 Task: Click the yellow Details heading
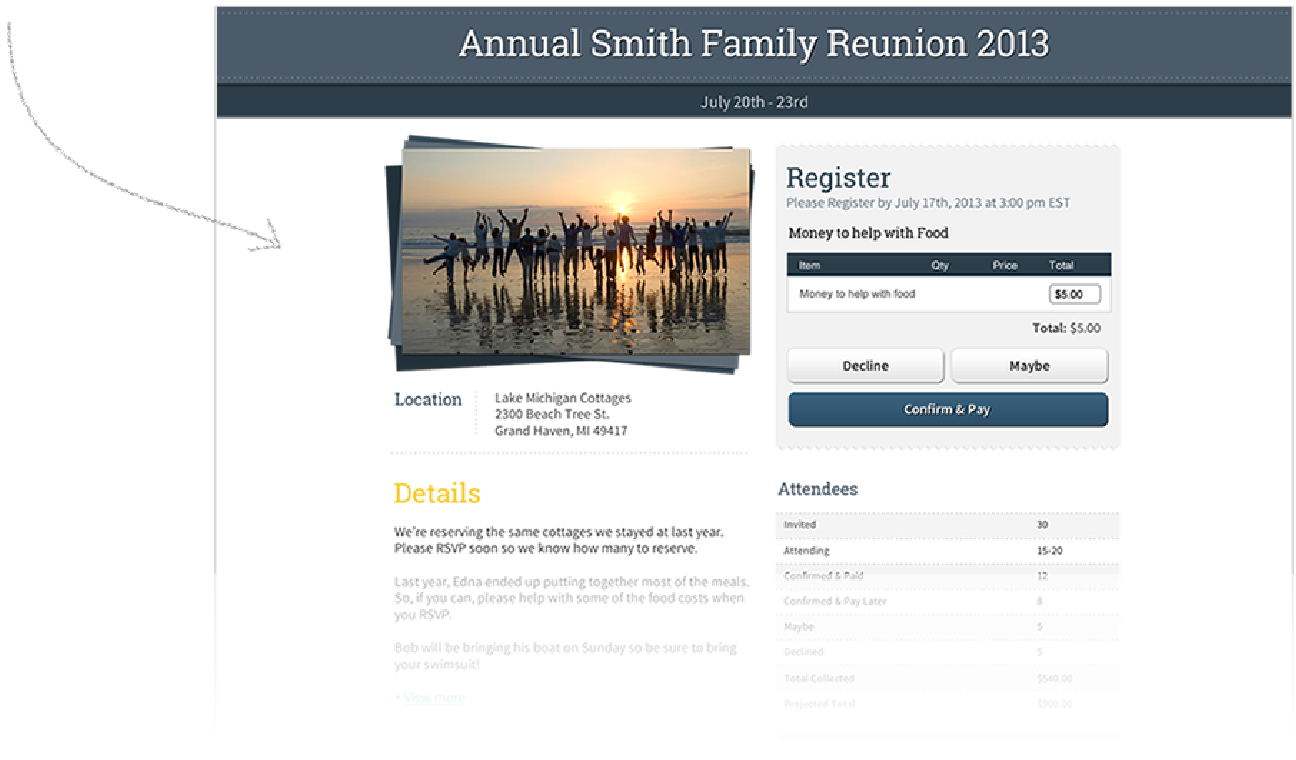pyautogui.click(x=437, y=493)
